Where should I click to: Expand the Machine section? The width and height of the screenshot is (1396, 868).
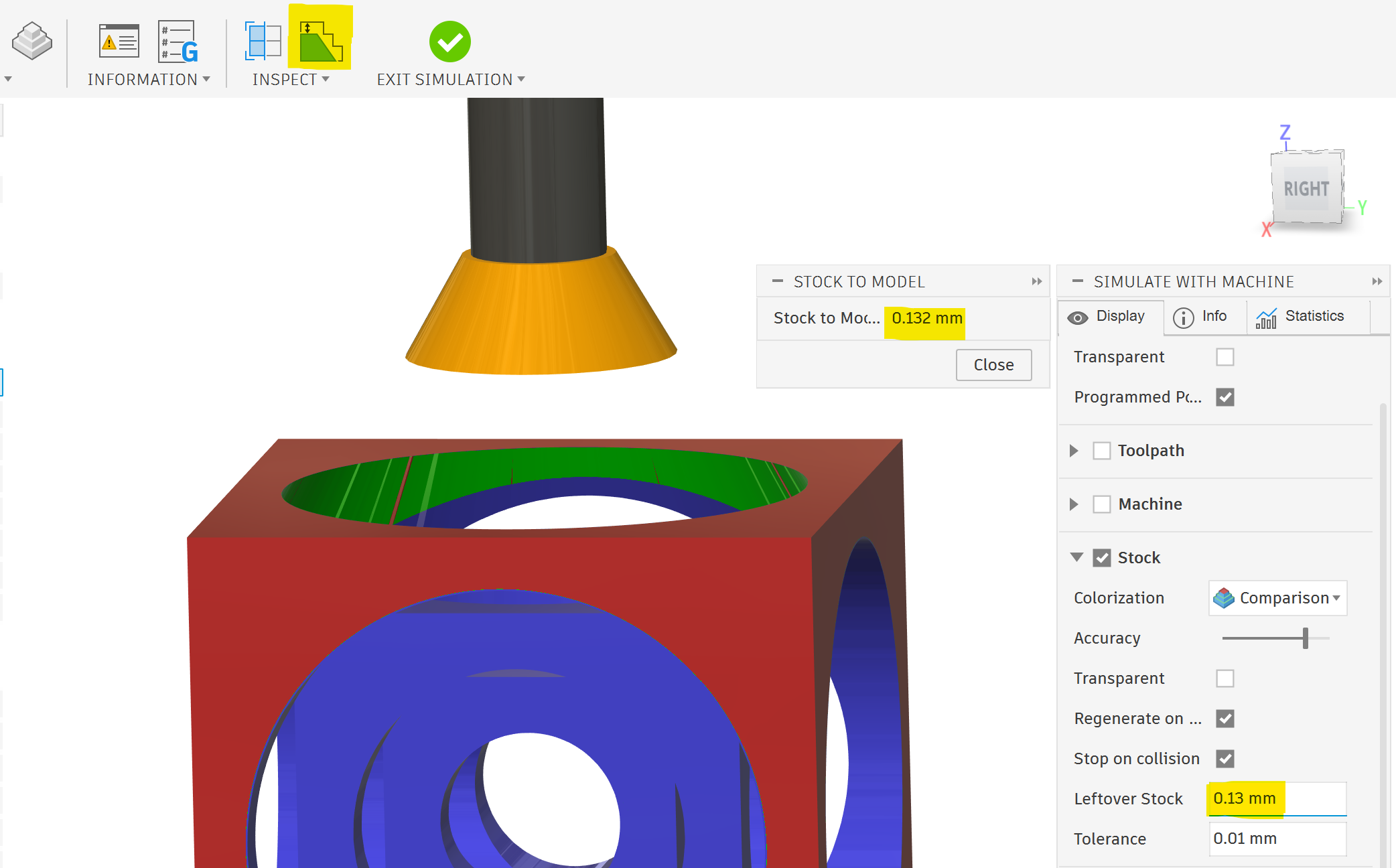tap(1074, 504)
